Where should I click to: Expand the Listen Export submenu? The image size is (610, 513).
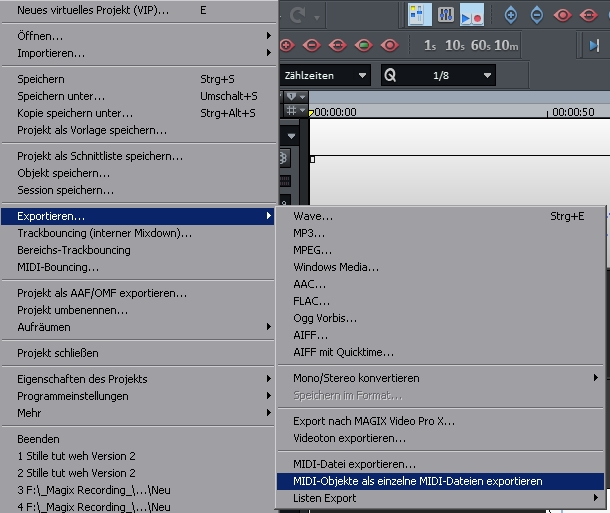(324, 498)
